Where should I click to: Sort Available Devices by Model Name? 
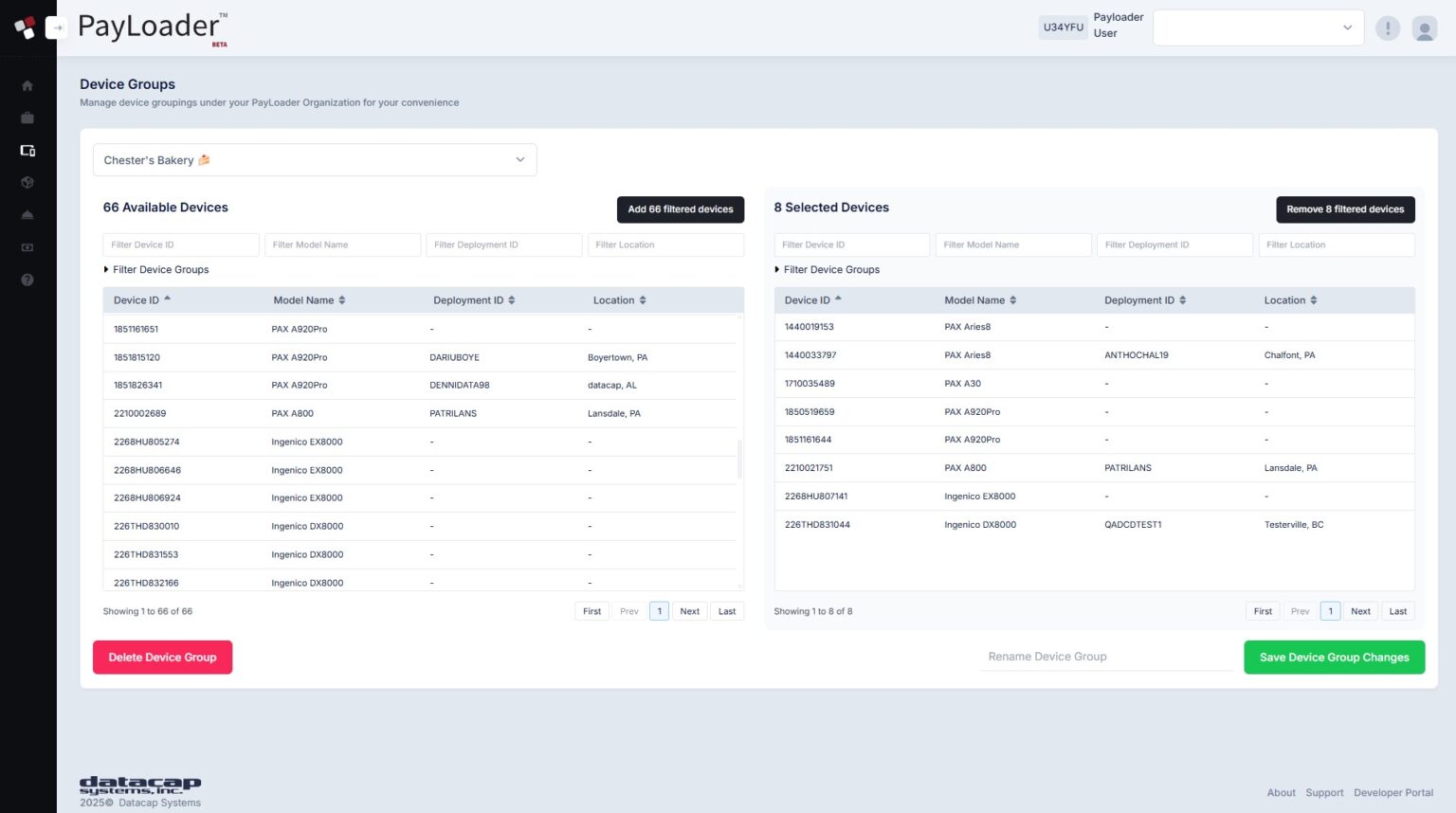(x=309, y=300)
